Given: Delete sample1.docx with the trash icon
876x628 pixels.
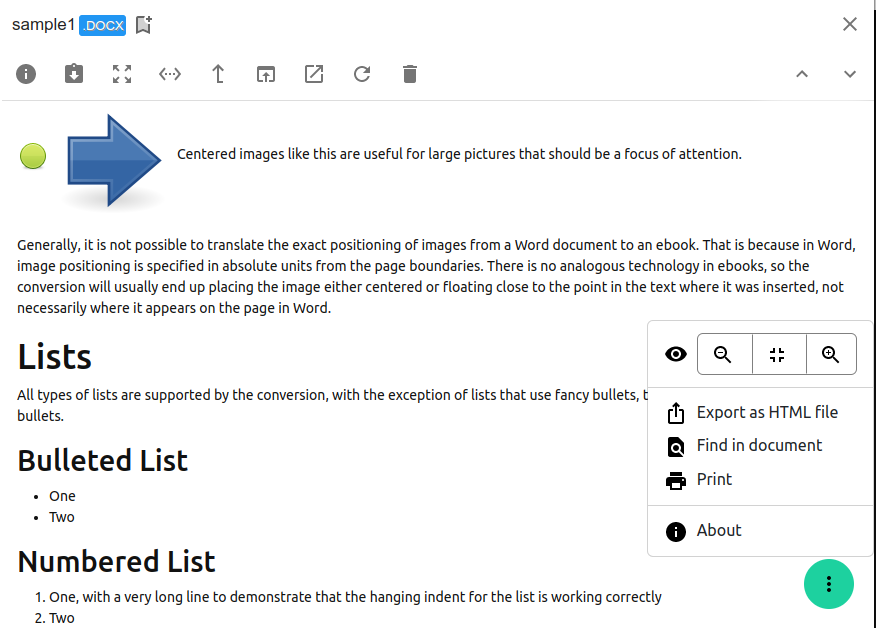Looking at the screenshot, I should [409, 74].
